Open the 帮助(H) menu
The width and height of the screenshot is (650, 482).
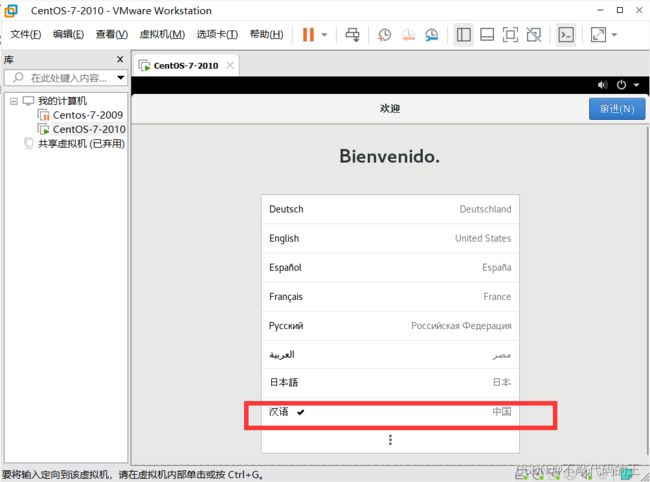[x=267, y=34]
